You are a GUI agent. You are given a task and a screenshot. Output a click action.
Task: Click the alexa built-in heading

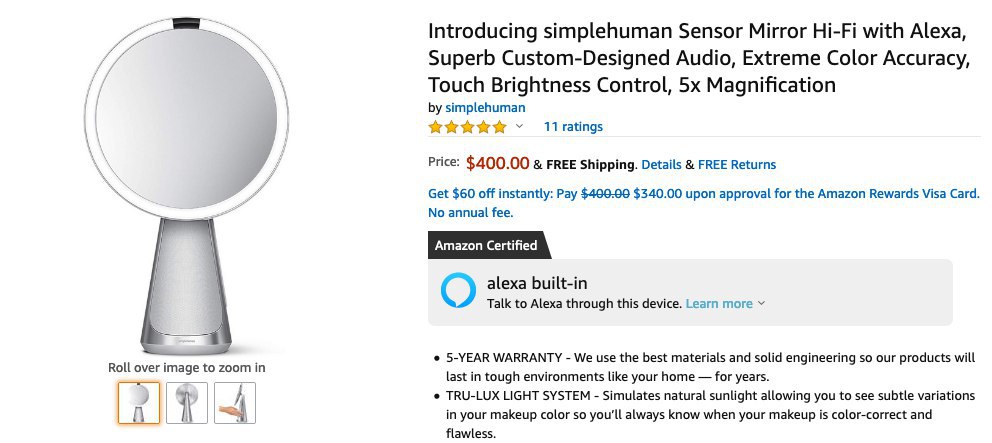(x=537, y=283)
